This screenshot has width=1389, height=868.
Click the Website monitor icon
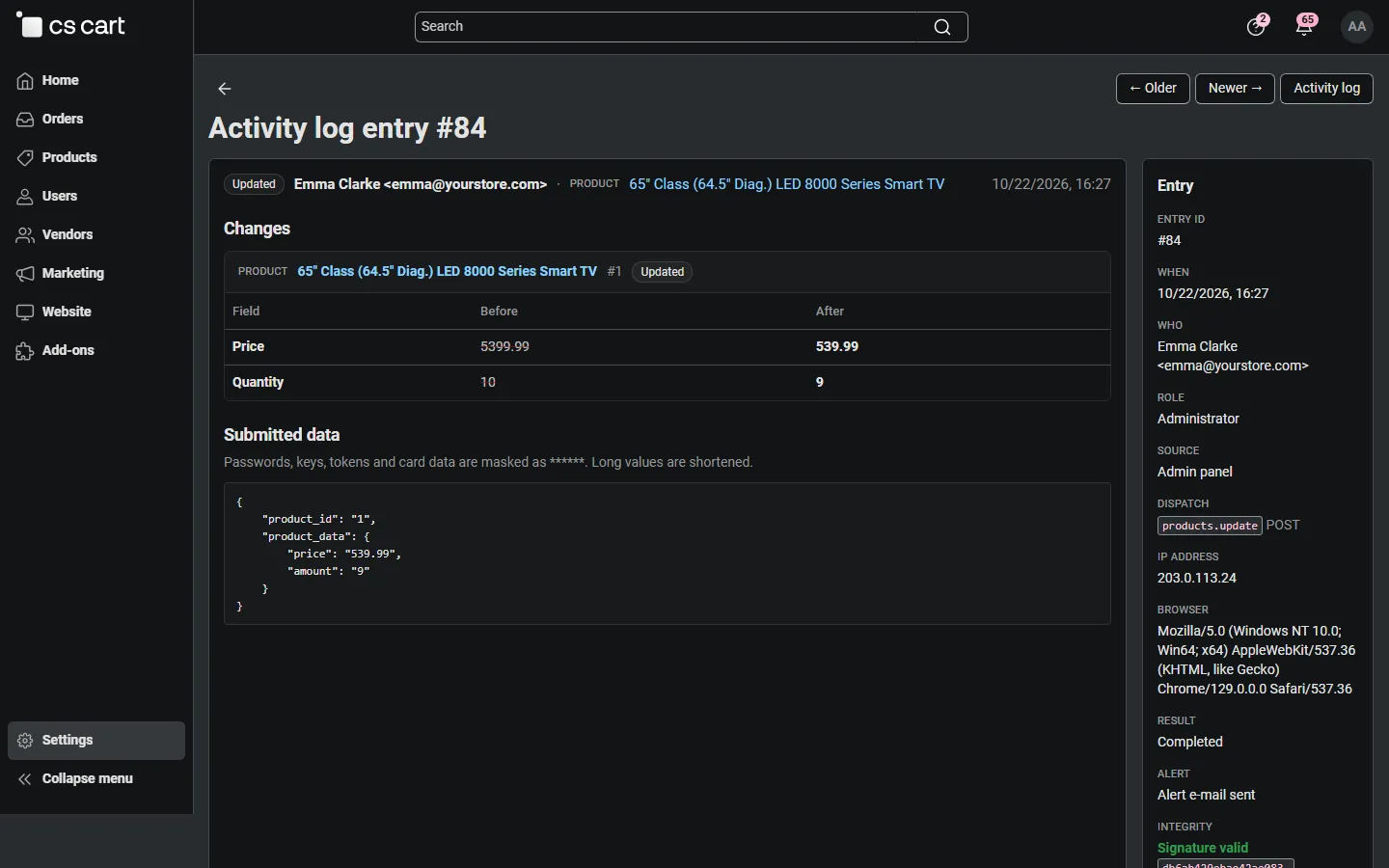pyautogui.click(x=25, y=312)
